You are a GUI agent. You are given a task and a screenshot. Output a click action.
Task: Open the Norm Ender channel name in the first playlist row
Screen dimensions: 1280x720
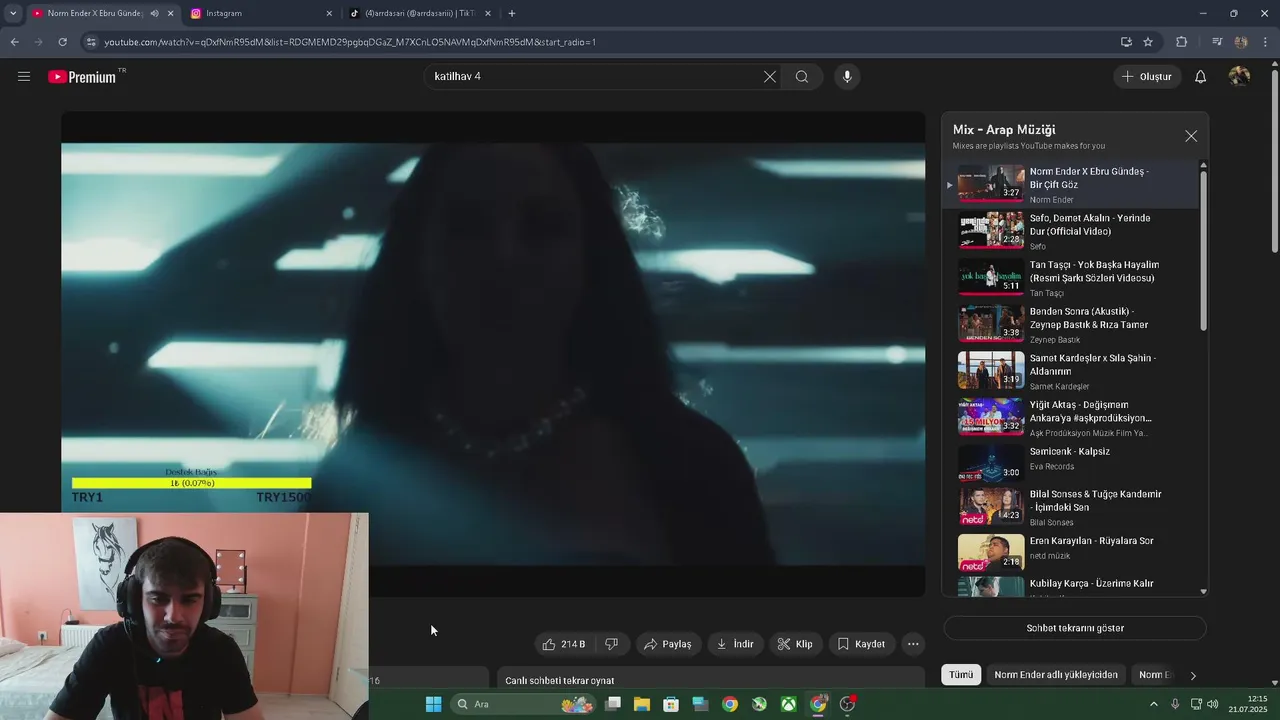coord(1051,200)
